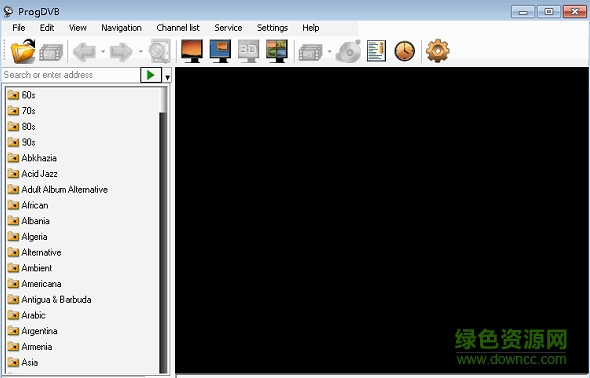Focus the Search or enter address field
Image resolution: width=590 pixels, height=378 pixels.
[x=71, y=75]
